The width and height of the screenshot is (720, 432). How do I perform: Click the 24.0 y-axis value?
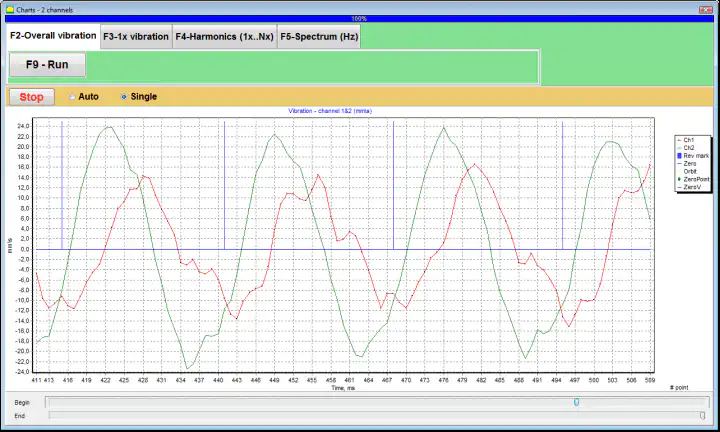pos(23,126)
